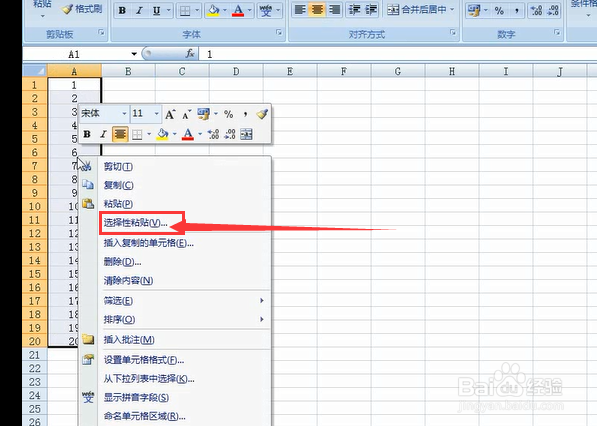Expand the 排序(O) submenu
597x426 pixels.
(175, 319)
